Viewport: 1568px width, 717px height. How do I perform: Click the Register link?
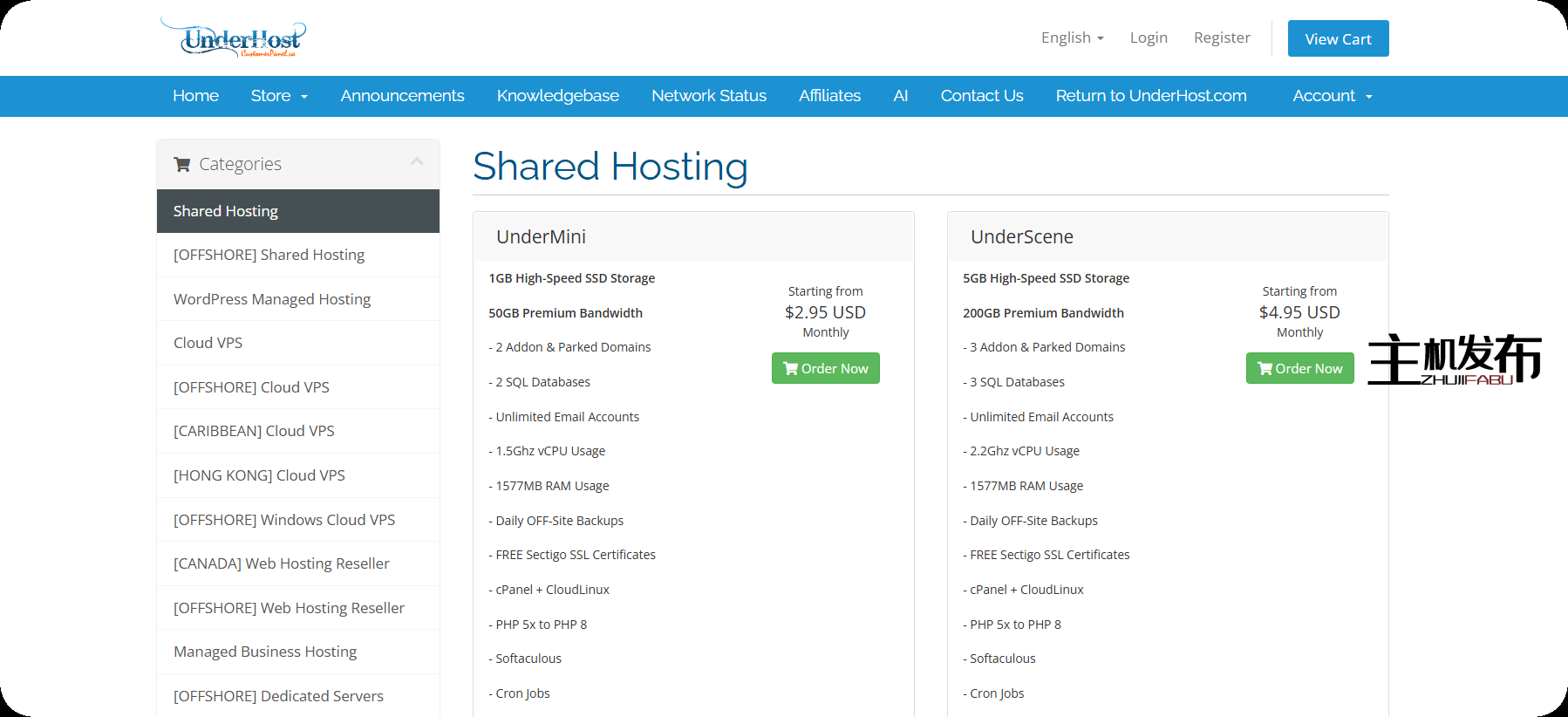1222,38
